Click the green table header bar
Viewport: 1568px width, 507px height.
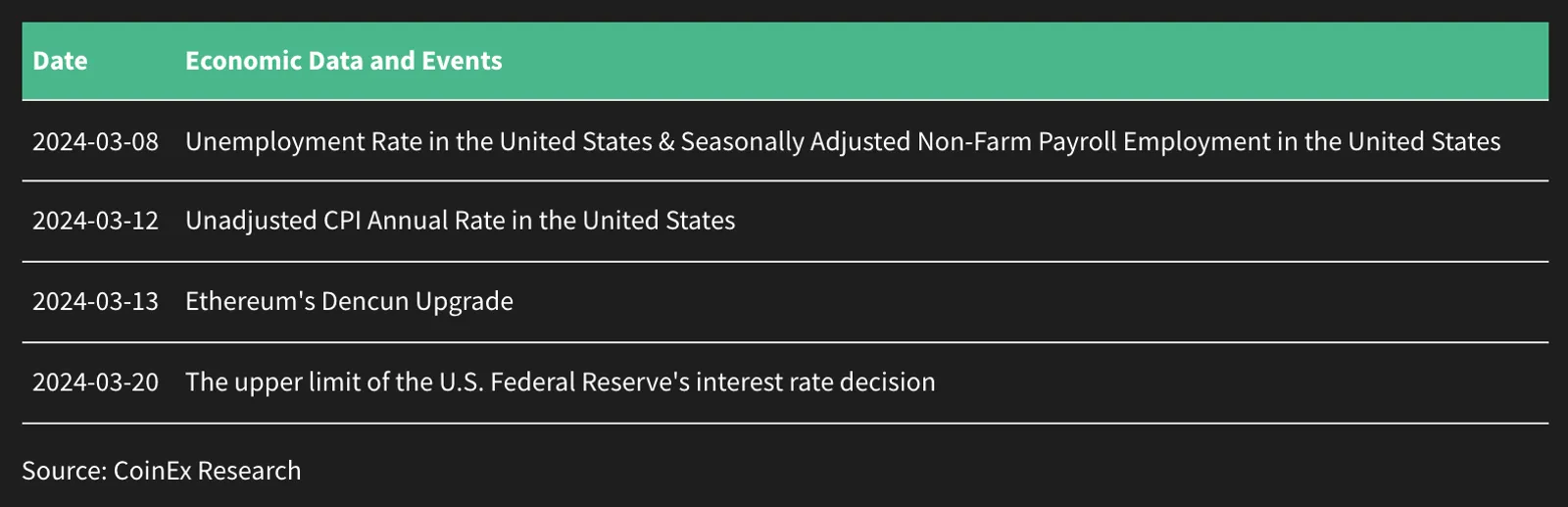tap(784, 61)
